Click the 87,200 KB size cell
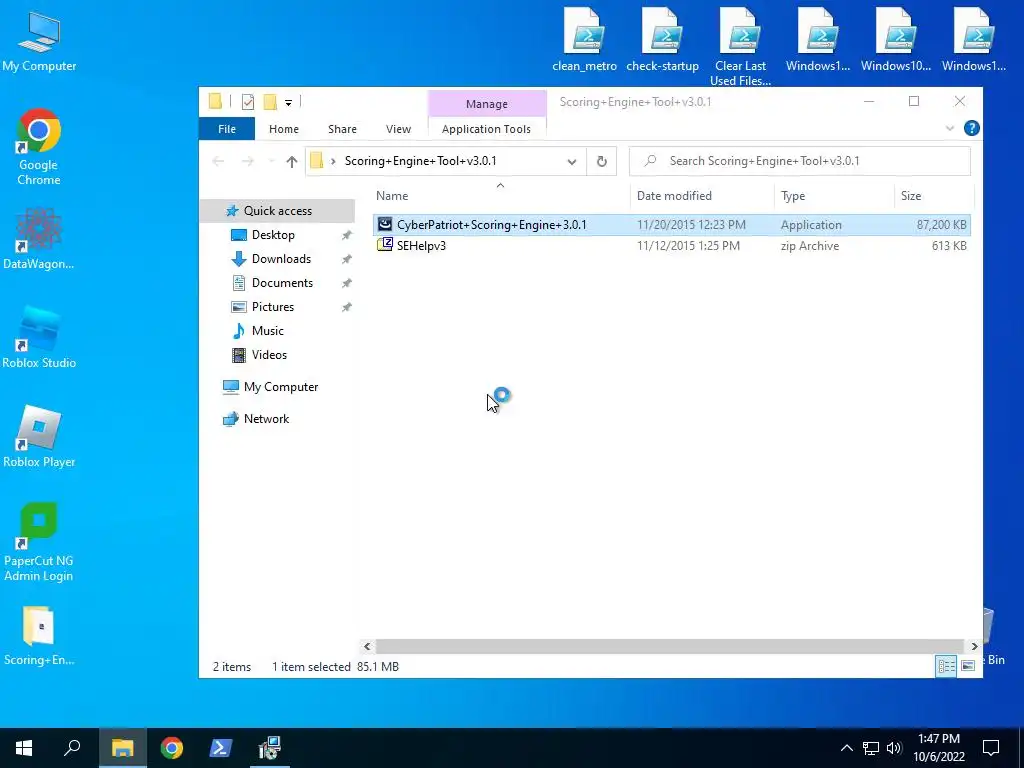The height and width of the screenshot is (768, 1024). [x=941, y=225]
